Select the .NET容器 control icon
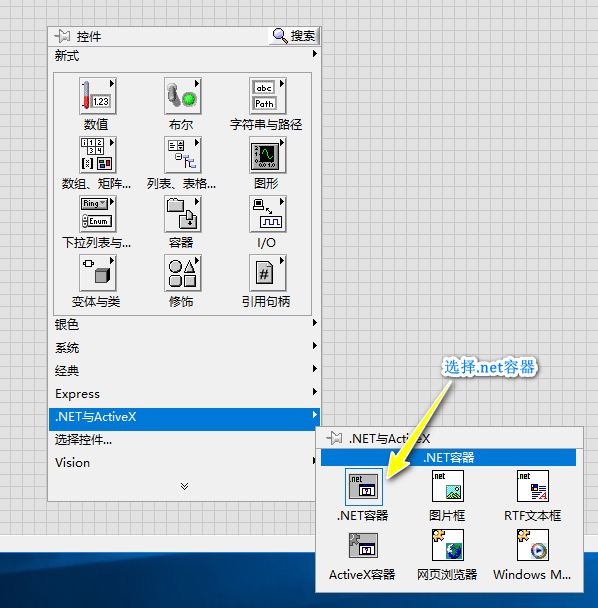This screenshot has width=598, height=608. 363,486
